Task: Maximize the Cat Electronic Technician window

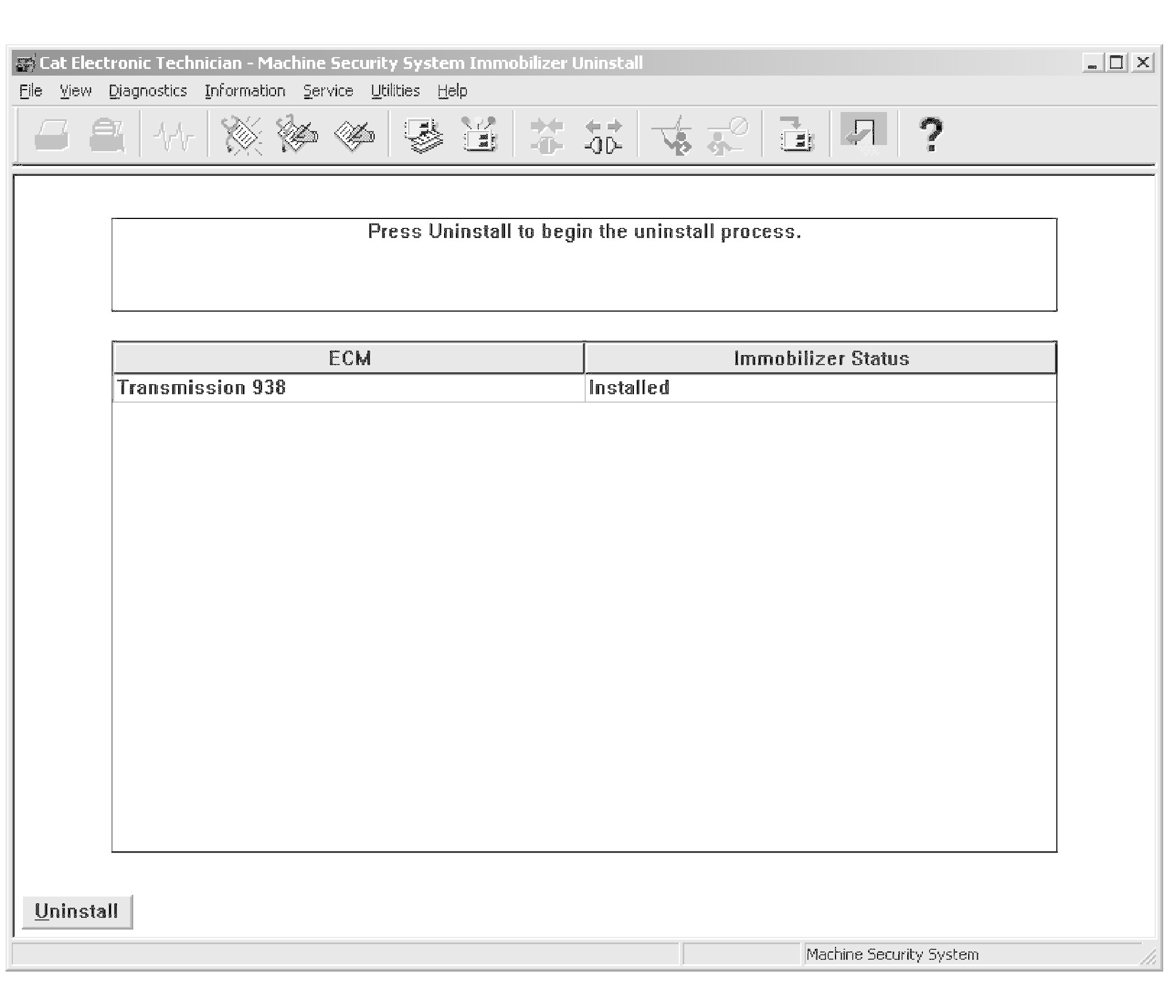Action: [x=1116, y=62]
